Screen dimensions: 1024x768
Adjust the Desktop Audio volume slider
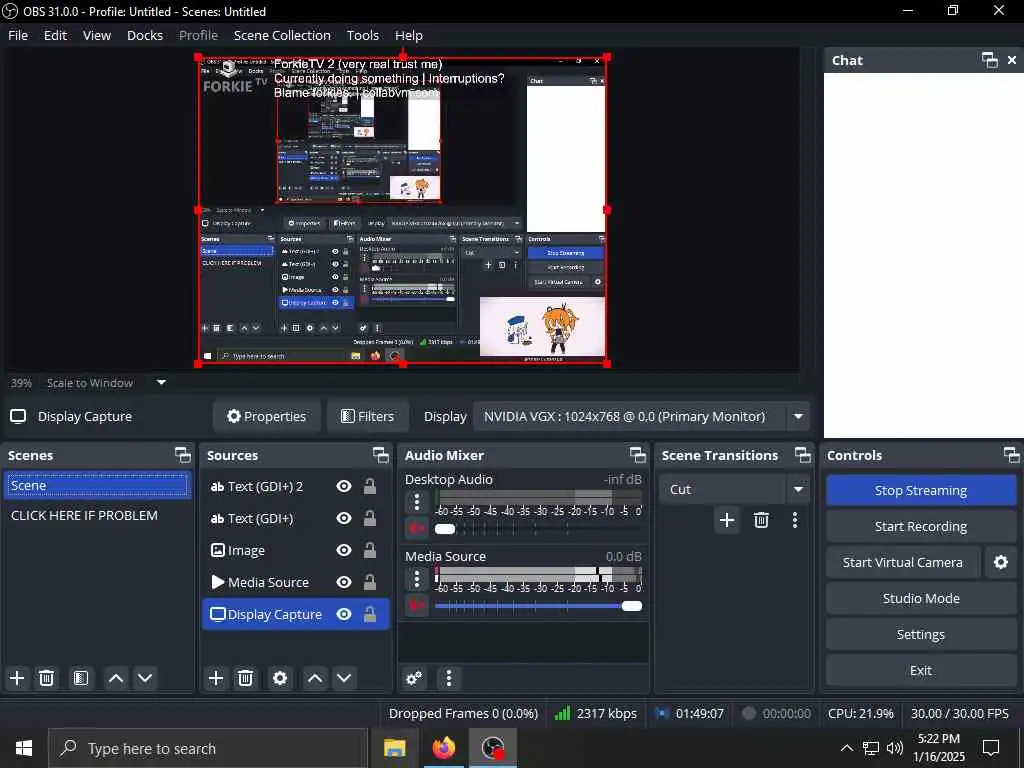[539, 528]
